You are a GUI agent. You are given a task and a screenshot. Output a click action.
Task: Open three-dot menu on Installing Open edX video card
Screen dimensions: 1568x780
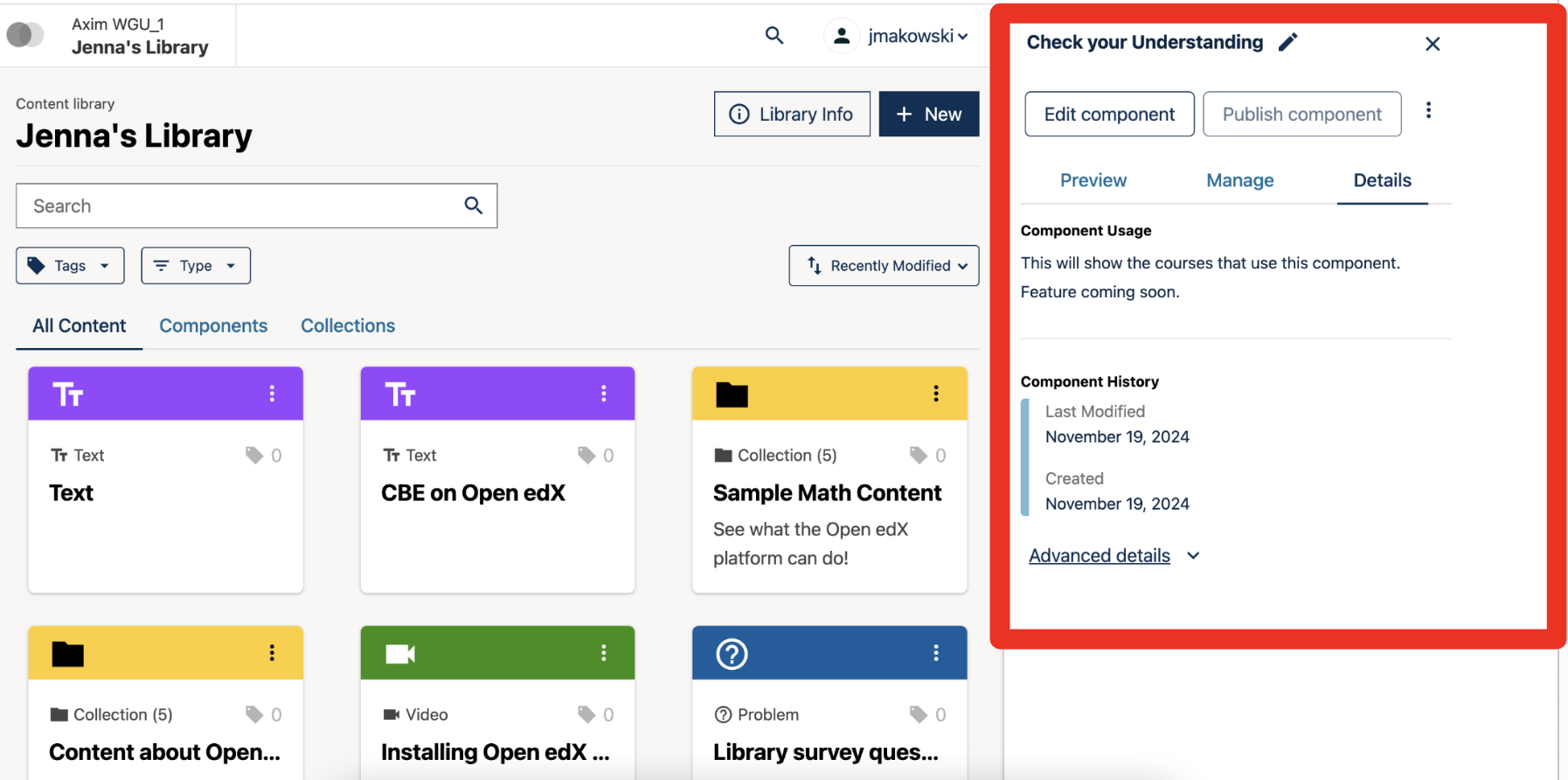[603, 653]
